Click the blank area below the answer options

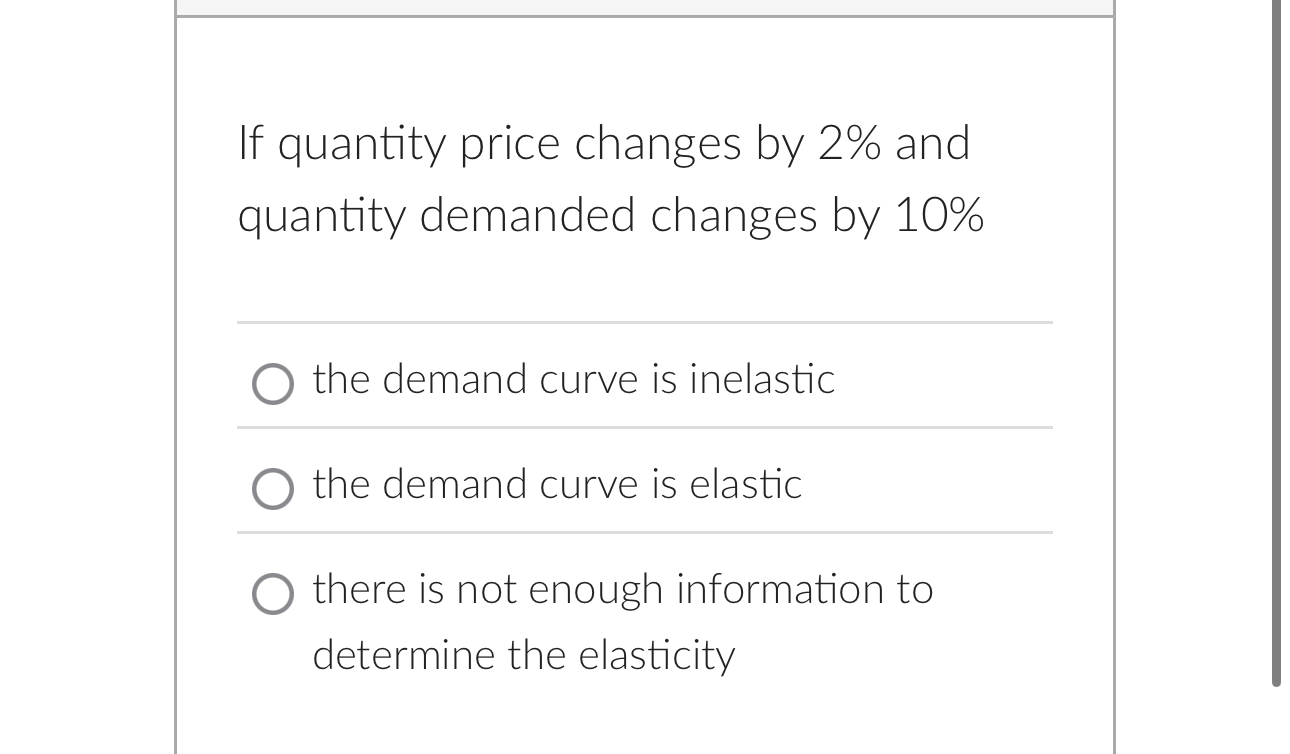click(x=644, y=720)
